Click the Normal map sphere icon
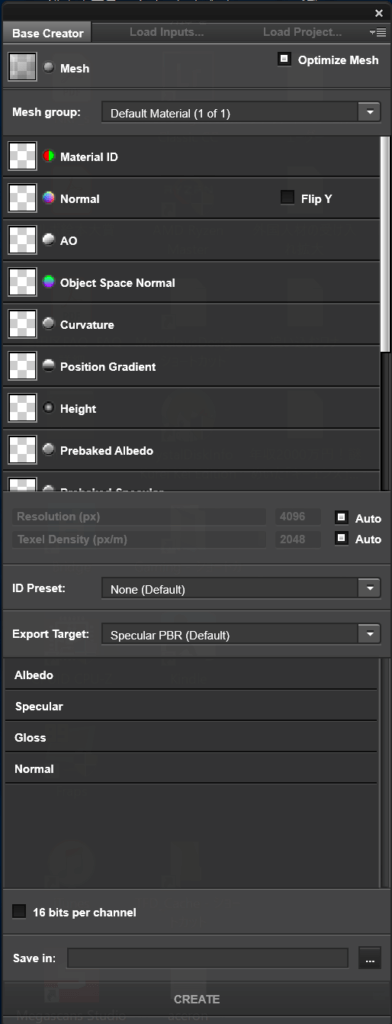The width and height of the screenshot is (392, 1024). (x=48, y=199)
